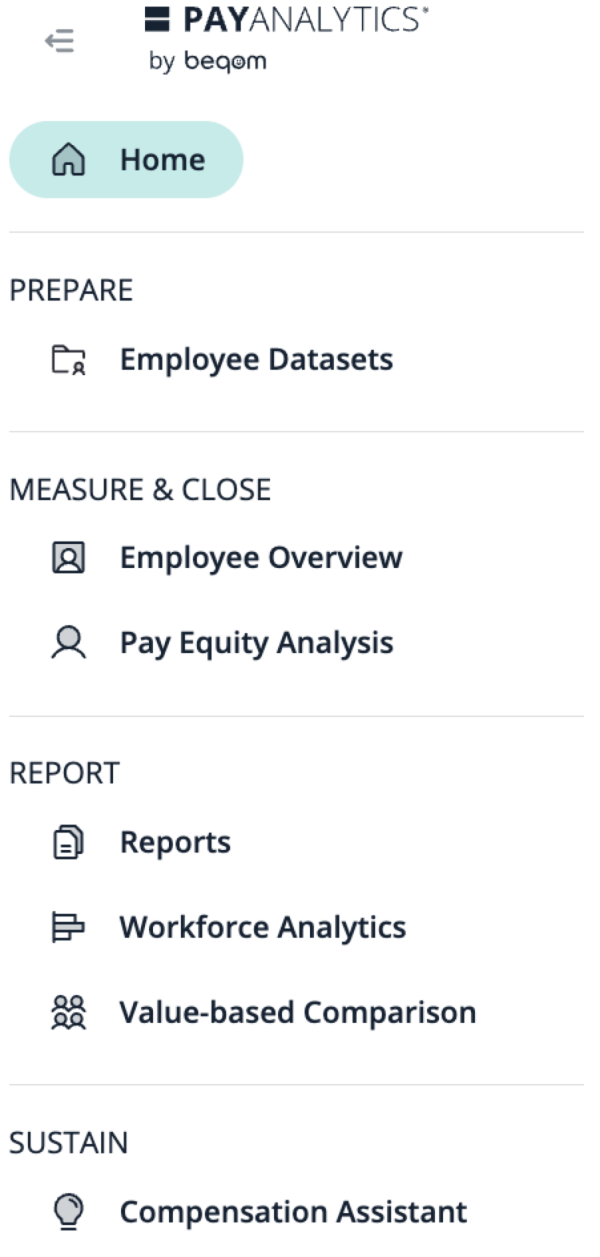This screenshot has height=1257, width=600.
Task: Click the Value-based Comparison people icon
Action: [68, 1013]
